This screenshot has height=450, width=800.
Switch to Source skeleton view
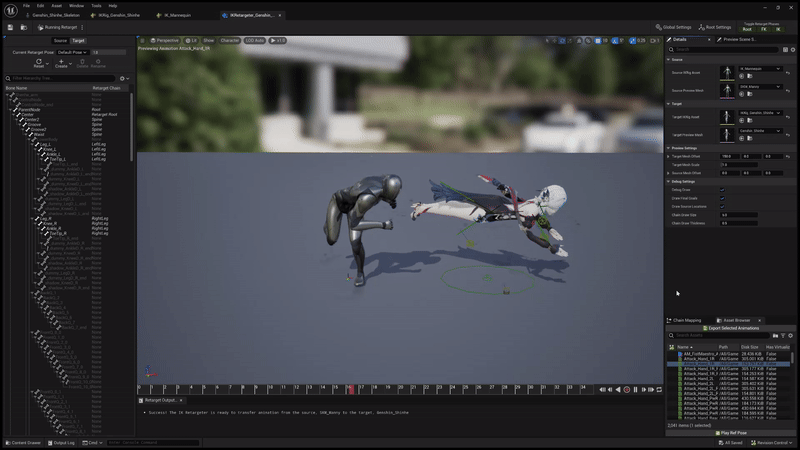pyautogui.click(x=60, y=41)
